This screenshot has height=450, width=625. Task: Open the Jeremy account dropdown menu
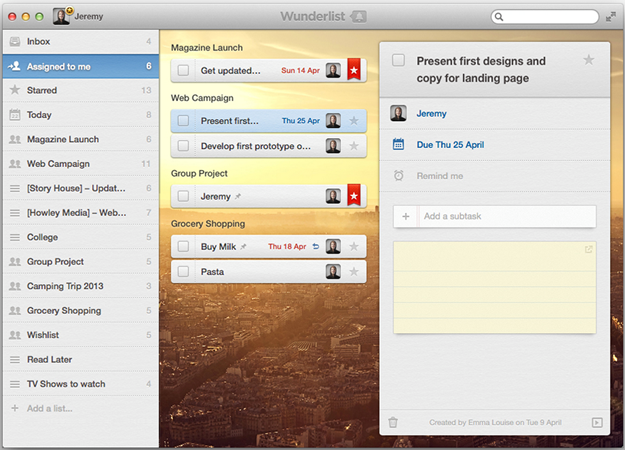[x=78, y=17]
